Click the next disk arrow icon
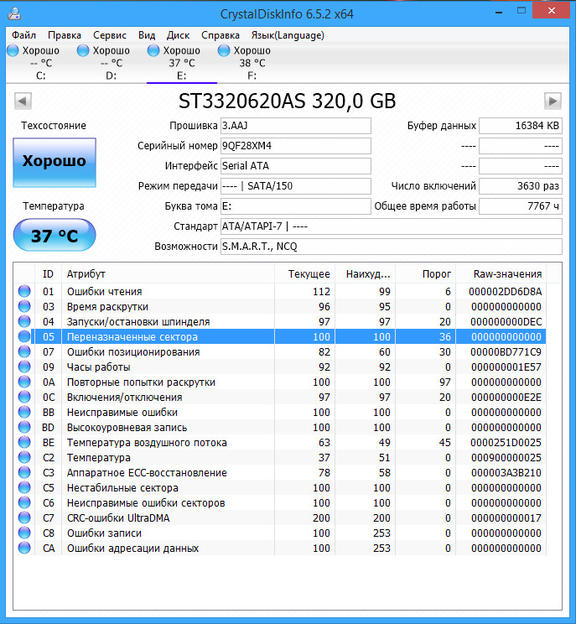This screenshot has width=576, height=624. pos(553,101)
